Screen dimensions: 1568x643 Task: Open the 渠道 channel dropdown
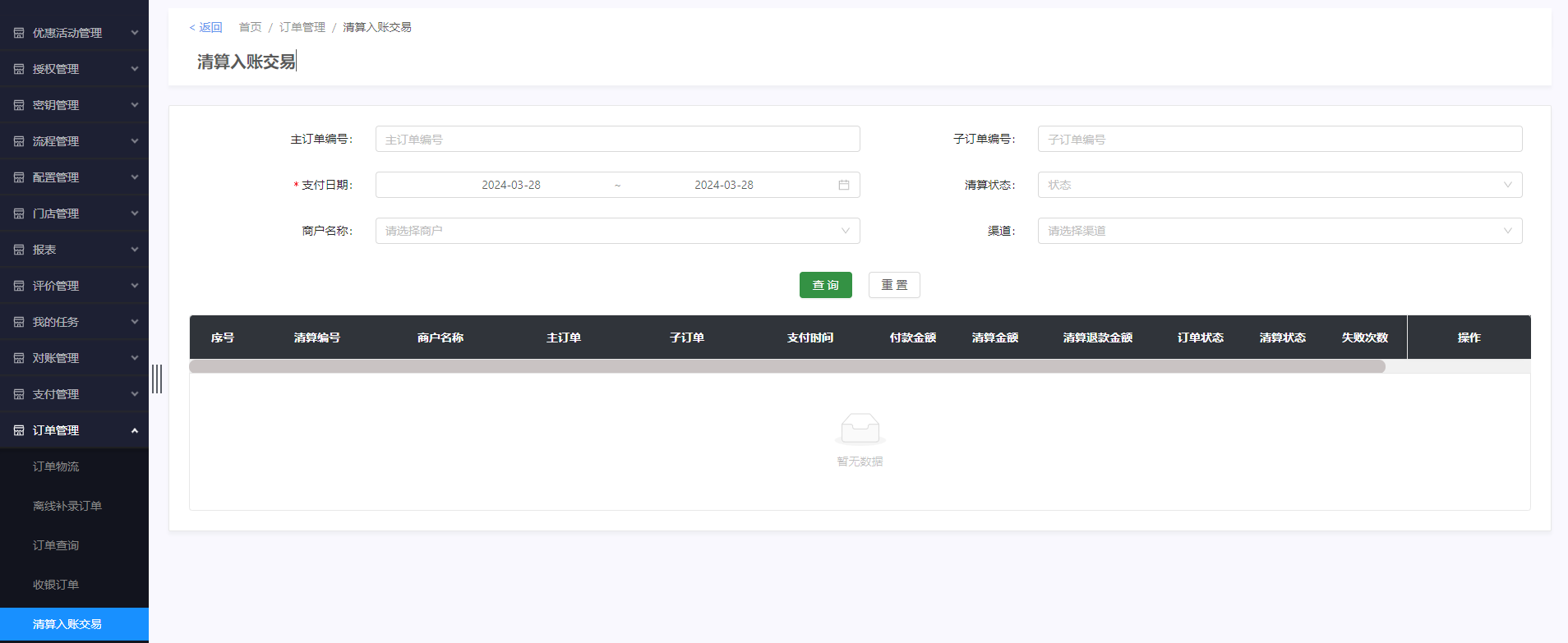(x=1279, y=231)
